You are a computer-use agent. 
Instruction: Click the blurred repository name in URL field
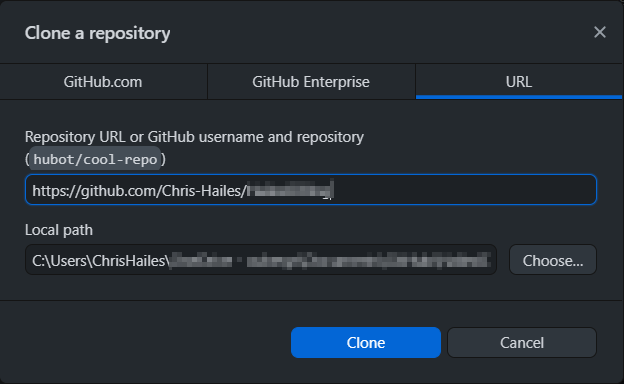point(289,190)
